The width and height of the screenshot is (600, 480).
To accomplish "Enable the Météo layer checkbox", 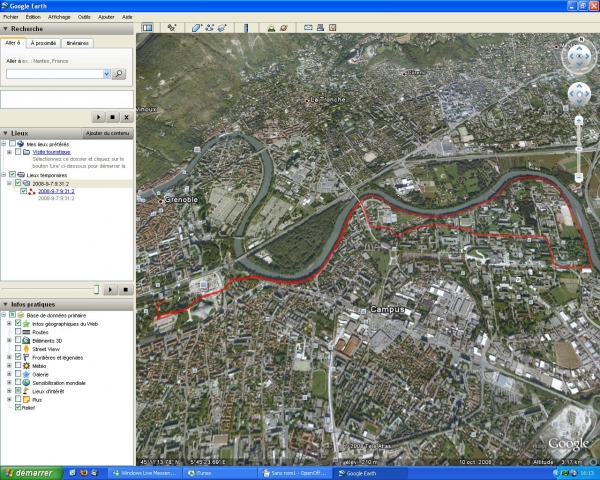I will coord(18,365).
